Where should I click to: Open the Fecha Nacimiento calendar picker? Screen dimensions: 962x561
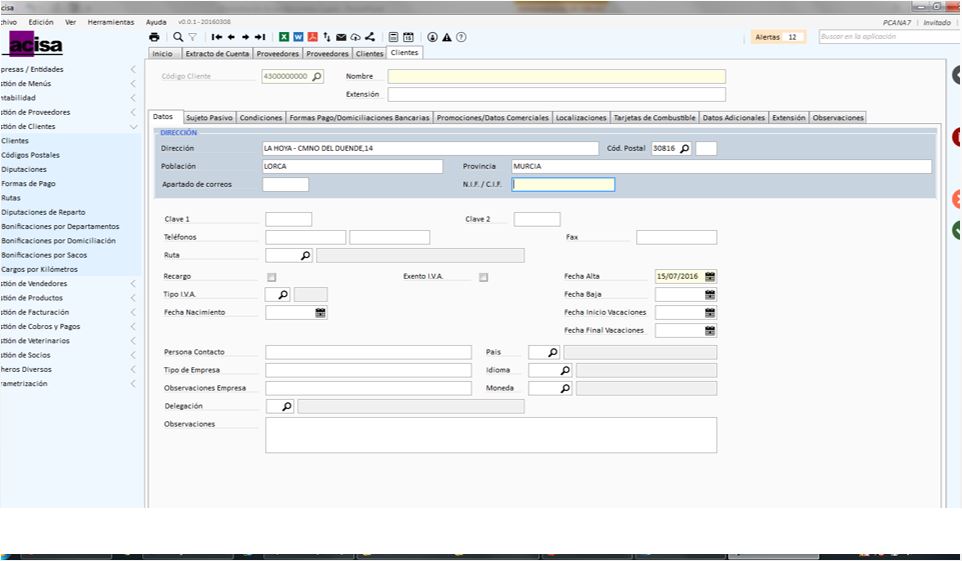pos(320,312)
